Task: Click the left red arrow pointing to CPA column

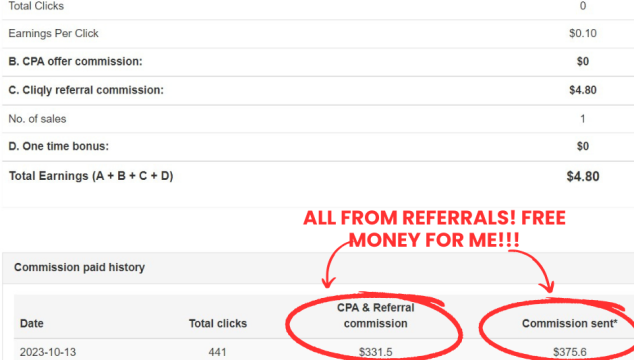Action: (x=334, y=265)
